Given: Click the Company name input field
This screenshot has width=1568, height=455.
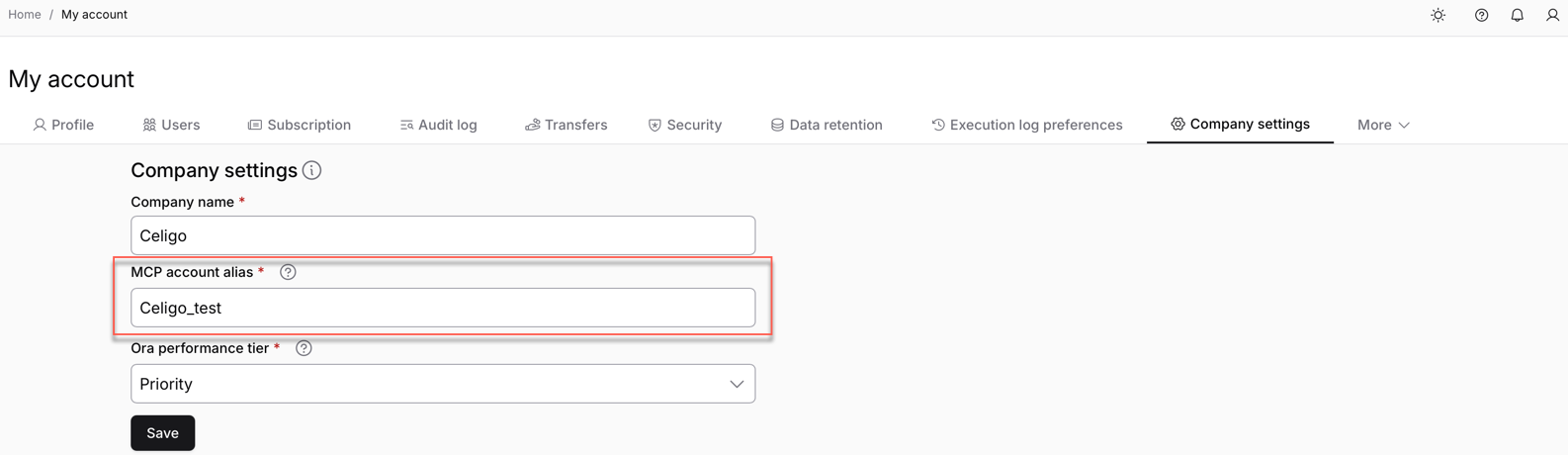Looking at the screenshot, I should coord(443,235).
